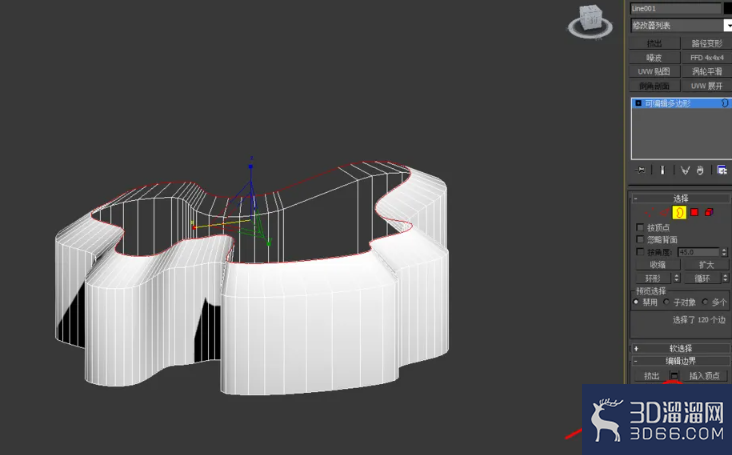This screenshot has width=732, height=455.
Task: Click the 按角度 45.0 value field
Action: click(x=698, y=252)
